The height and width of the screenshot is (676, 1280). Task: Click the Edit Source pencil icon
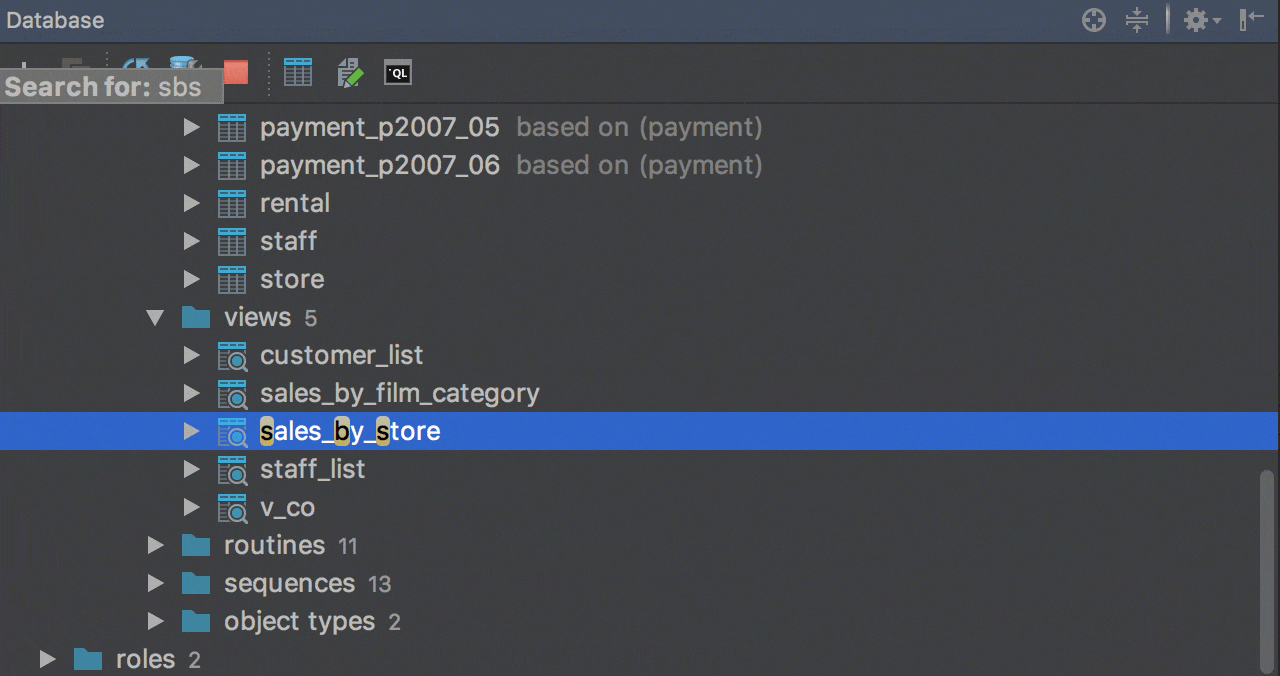coord(349,72)
